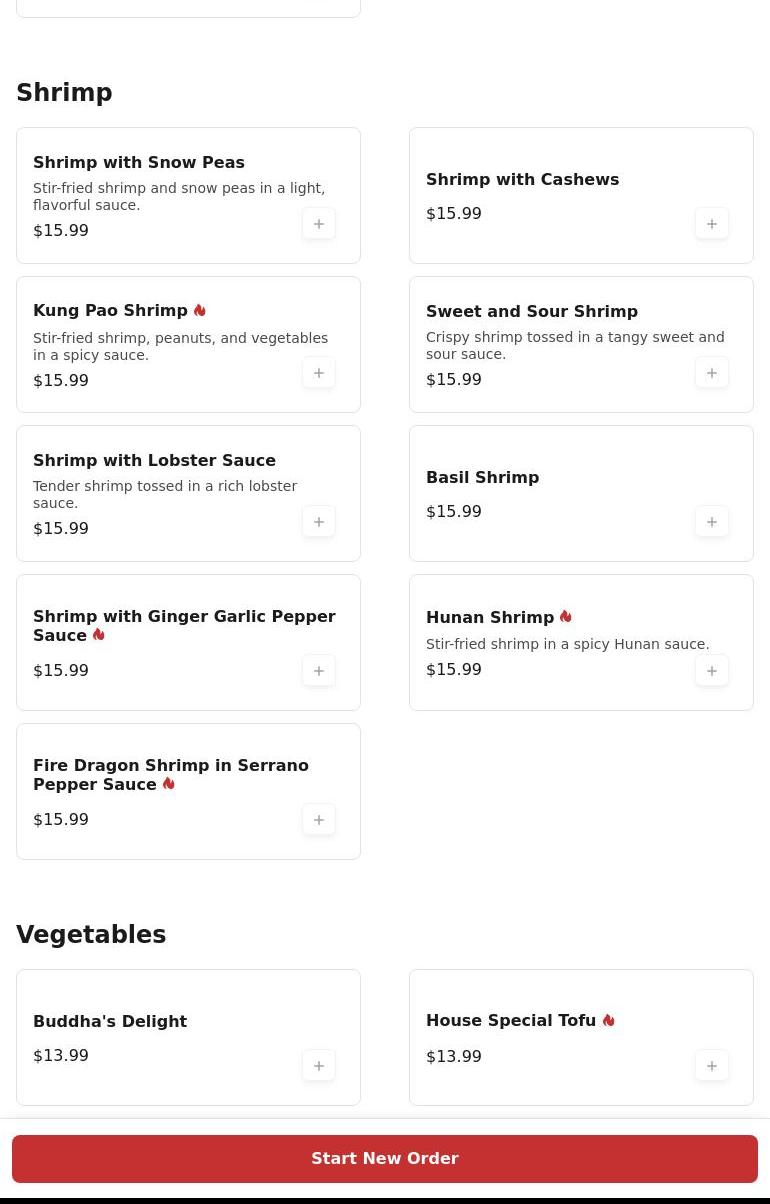The height and width of the screenshot is (1204, 770).
Task: Click flame icon beside House Special Tofu
Action: coord(608,1021)
